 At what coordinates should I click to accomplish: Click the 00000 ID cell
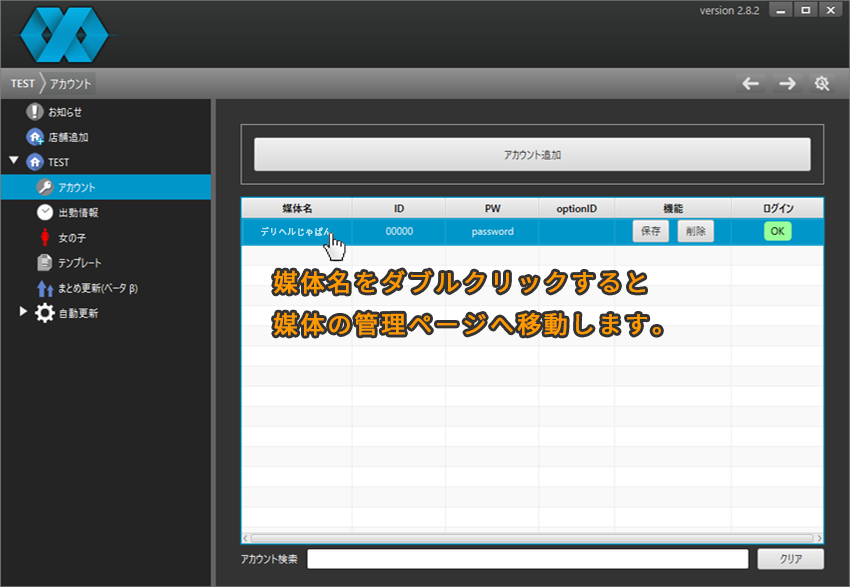(x=399, y=231)
